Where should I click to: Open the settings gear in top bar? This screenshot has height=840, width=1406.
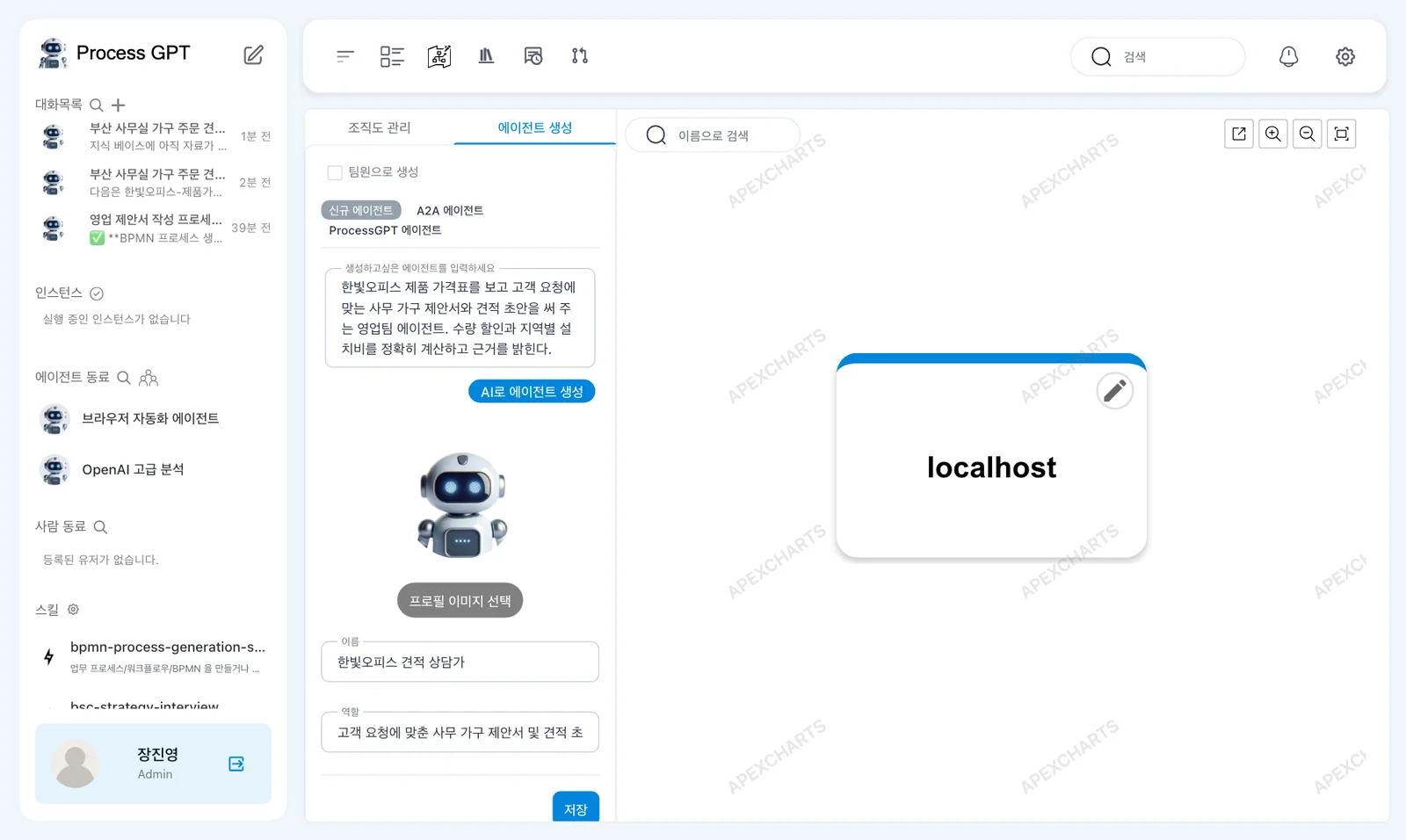click(1345, 56)
